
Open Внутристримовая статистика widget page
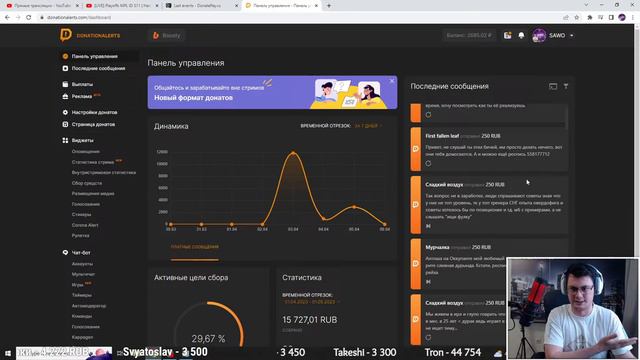[x=104, y=173]
